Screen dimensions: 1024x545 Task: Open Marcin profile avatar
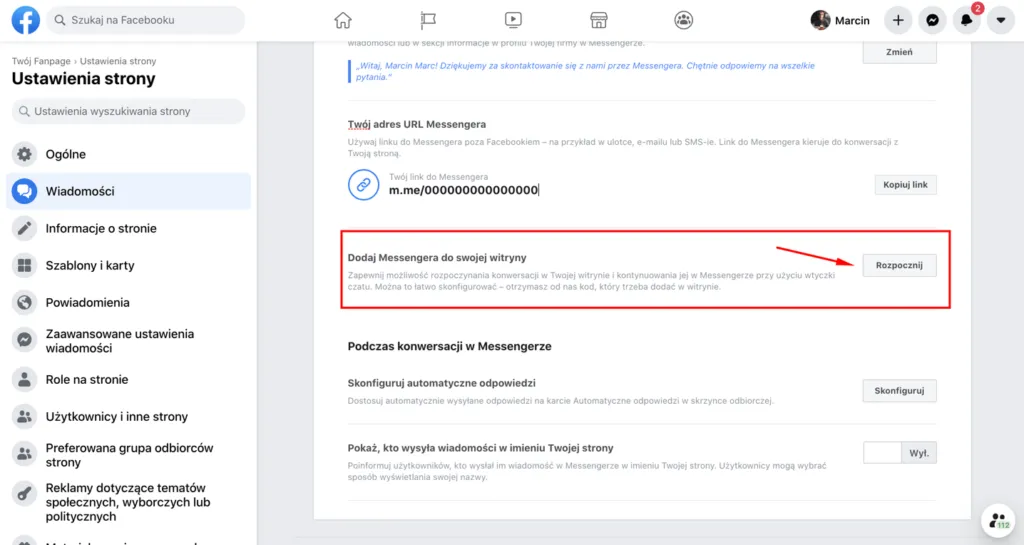tap(820, 20)
